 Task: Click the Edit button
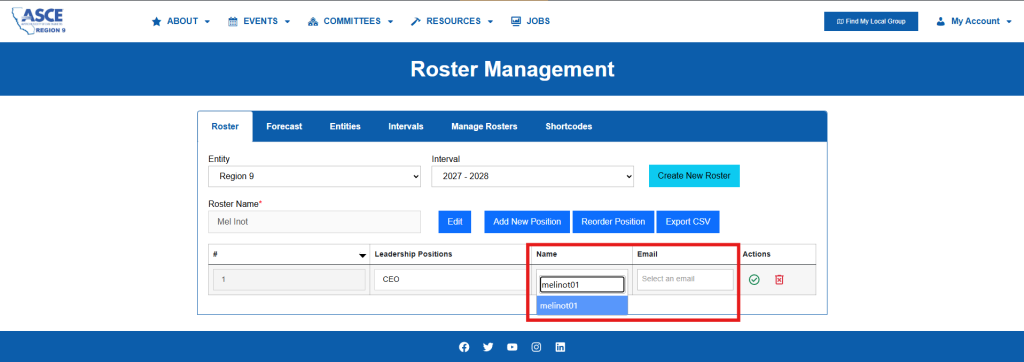pos(455,222)
